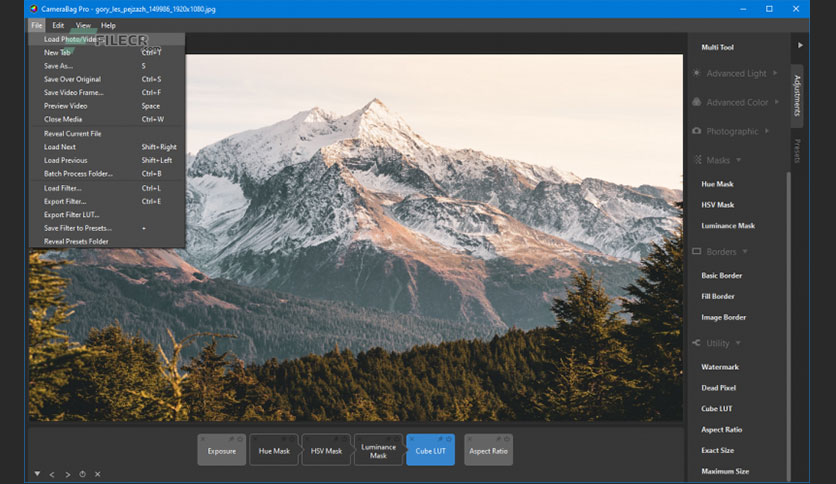
Task: Remove the Aspect Ratio tile via its X
Action: [x=470, y=439]
